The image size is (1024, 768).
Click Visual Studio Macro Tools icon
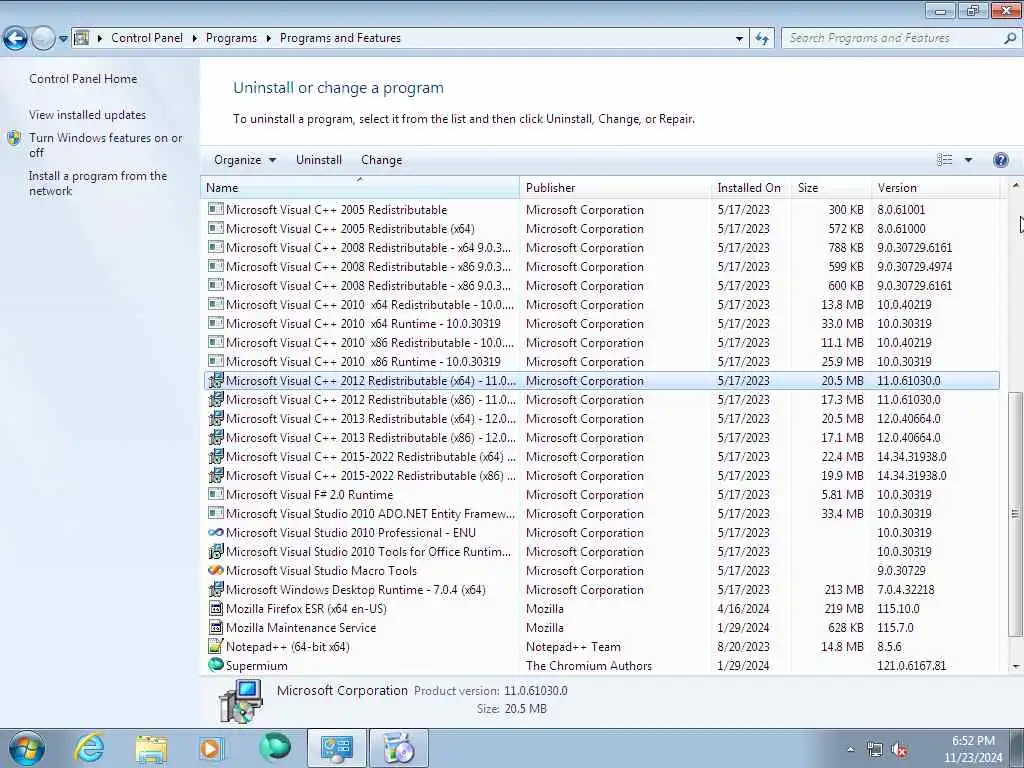(216, 570)
